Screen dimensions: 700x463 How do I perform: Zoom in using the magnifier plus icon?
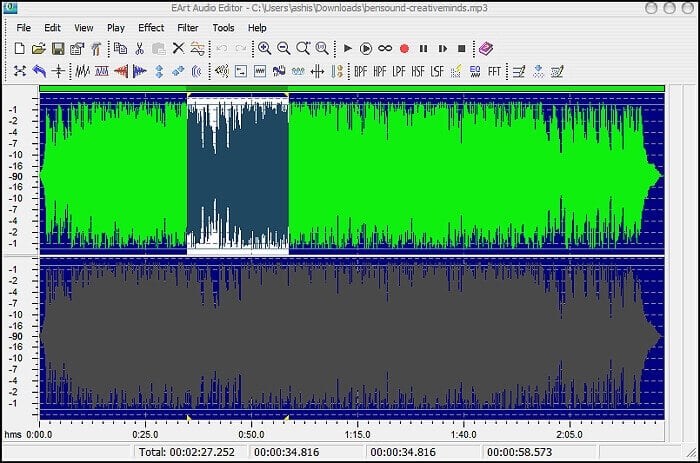click(x=264, y=48)
